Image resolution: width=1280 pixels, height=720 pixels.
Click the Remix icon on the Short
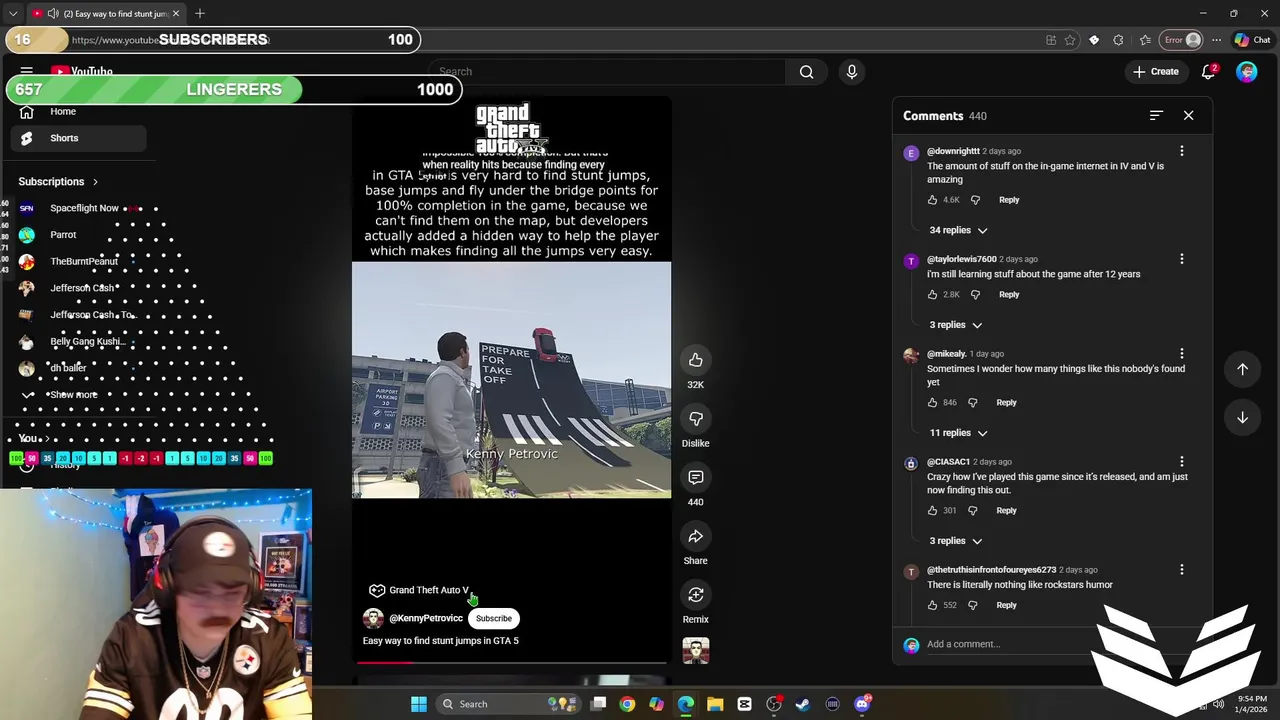pyautogui.click(x=696, y=595)
